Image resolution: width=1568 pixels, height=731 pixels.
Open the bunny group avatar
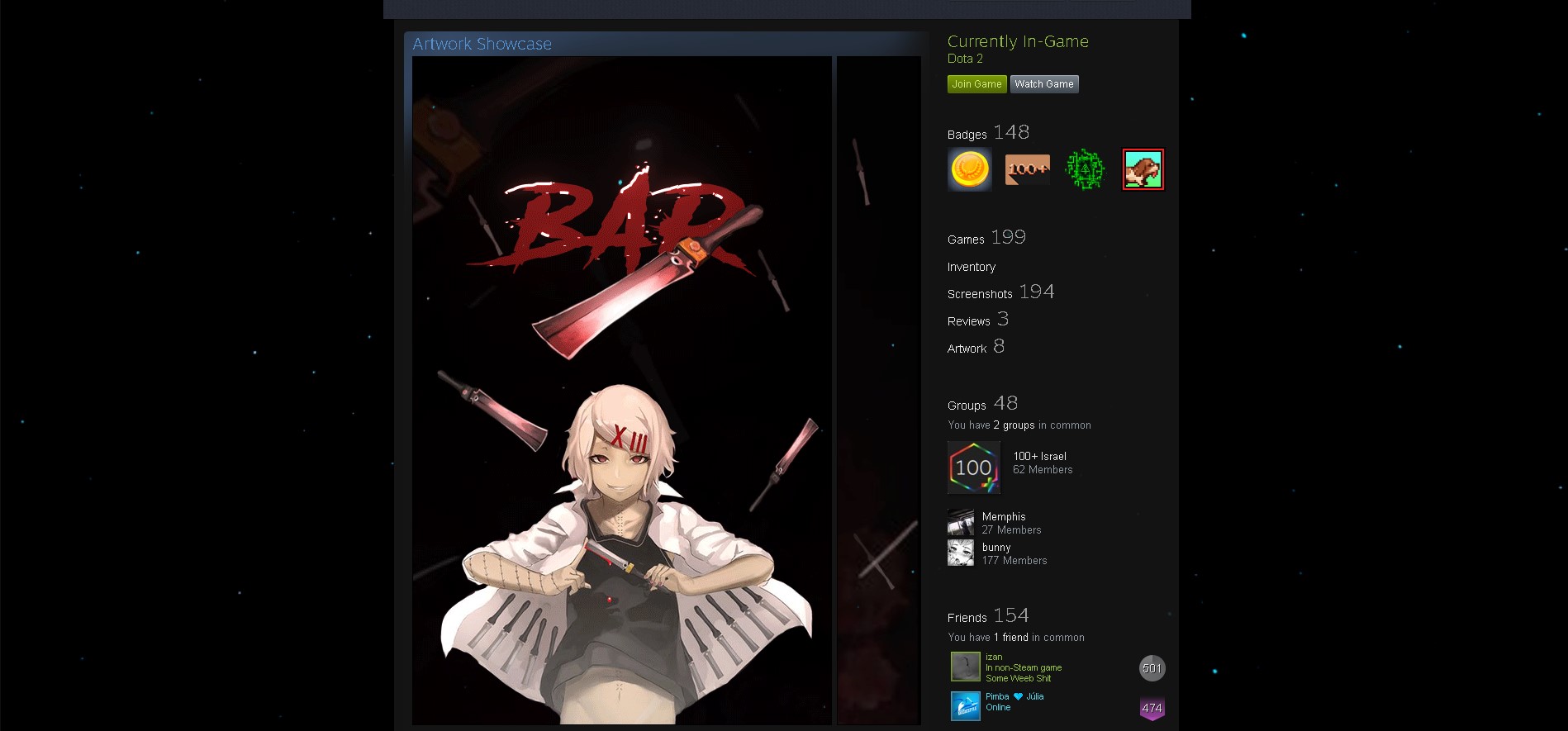coord(961,553)
